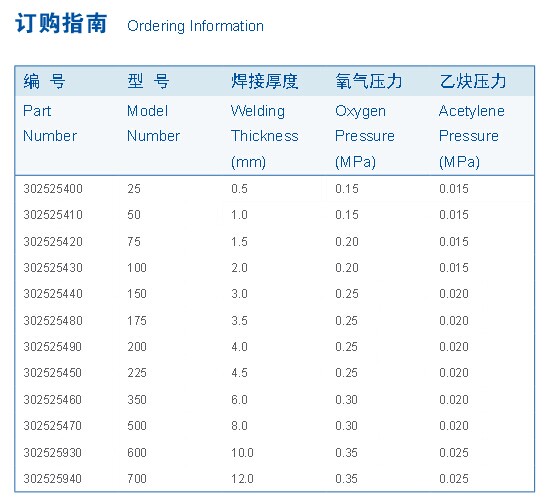Click part number 302525420
The height and width of the screenshot is (503, 552).
pos(53,241)
